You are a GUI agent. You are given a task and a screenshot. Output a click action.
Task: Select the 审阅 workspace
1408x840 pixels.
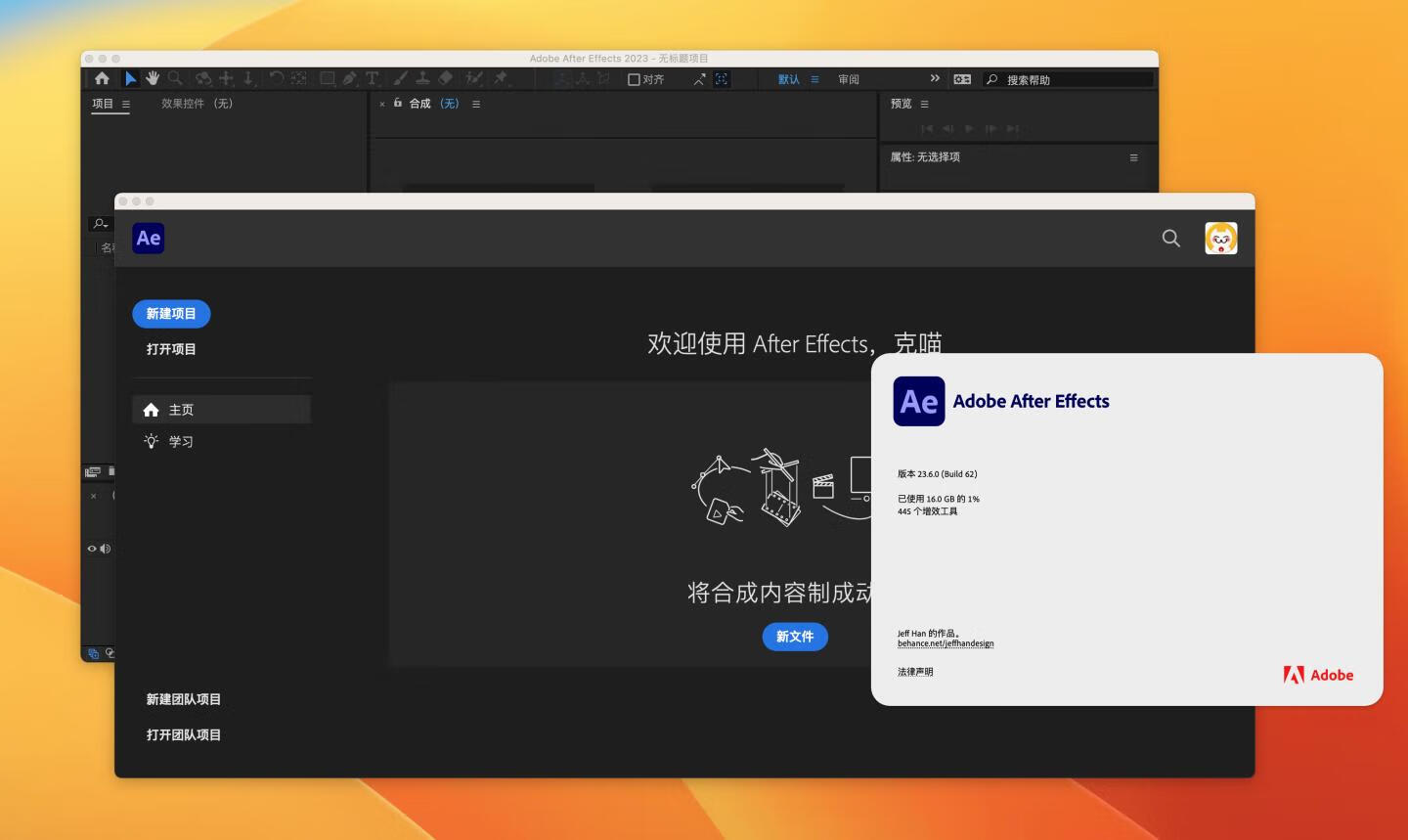[849, 79]
